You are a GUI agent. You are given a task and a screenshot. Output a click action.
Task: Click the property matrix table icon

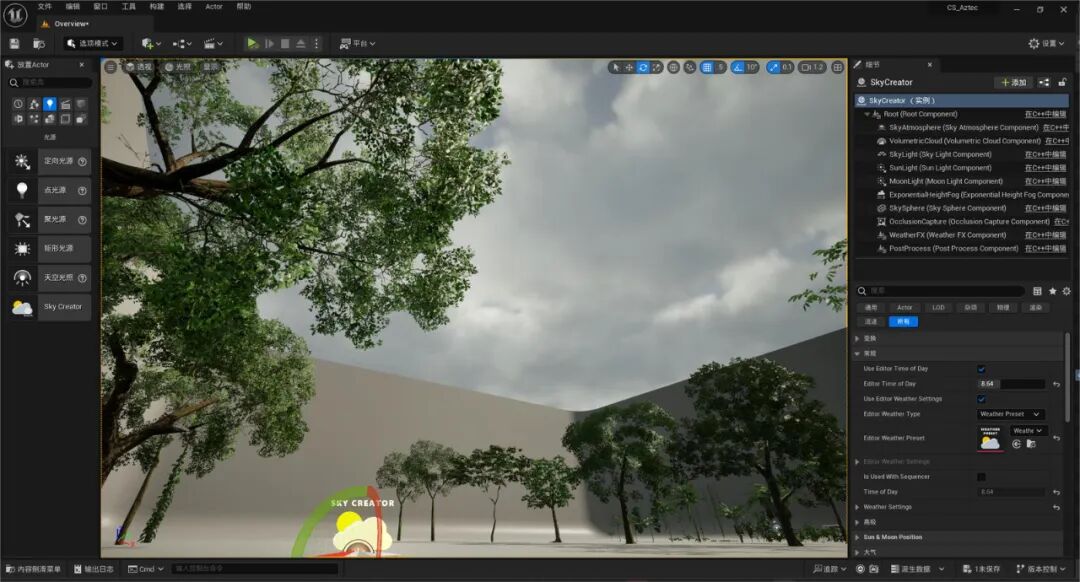coord(1037,291)
